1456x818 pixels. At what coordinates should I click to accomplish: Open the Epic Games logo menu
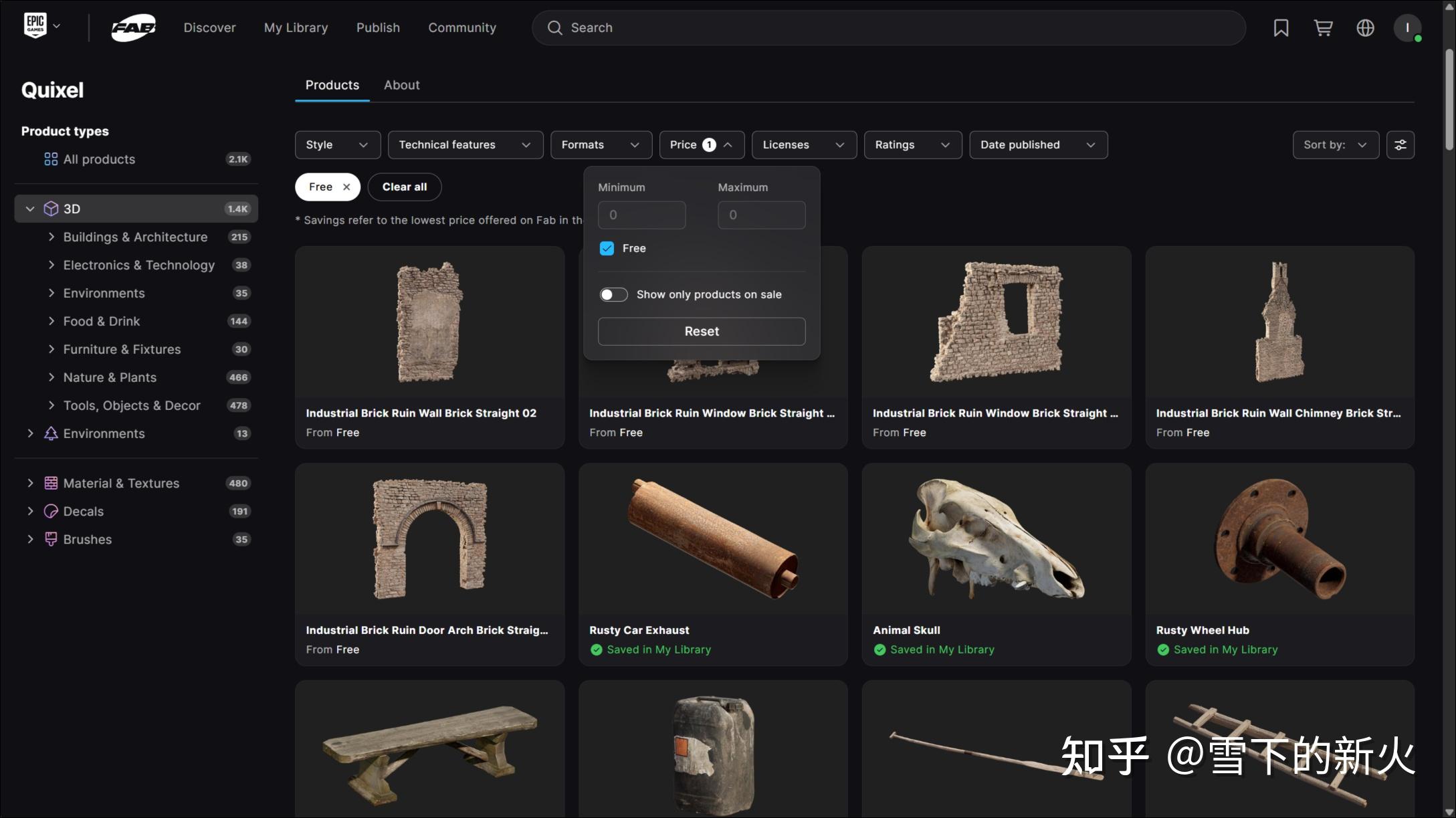point(41,26)
